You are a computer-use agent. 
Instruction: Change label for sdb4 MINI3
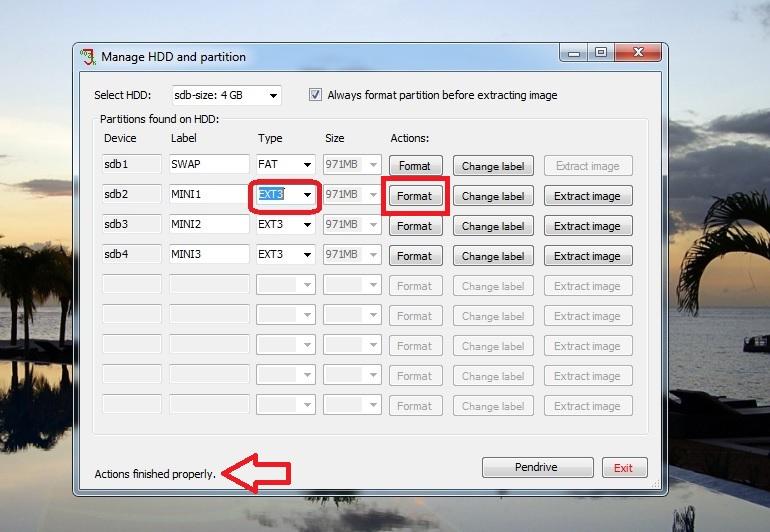(x=493, y=256)
